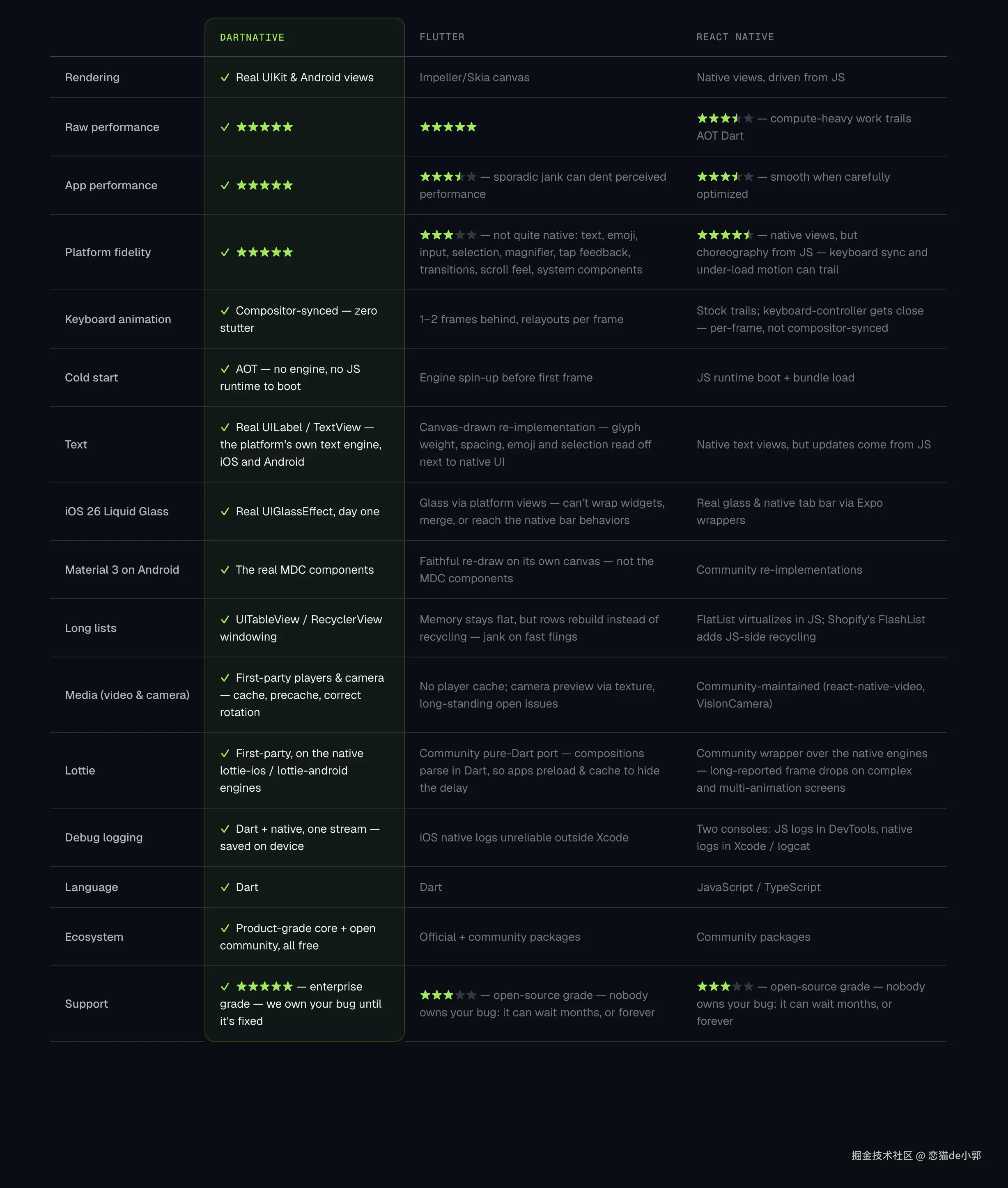Click the checkmark next to Real UIGlassEffect, day one
This screenshot has height=1188, width=1008.
[x=225, y=511]
